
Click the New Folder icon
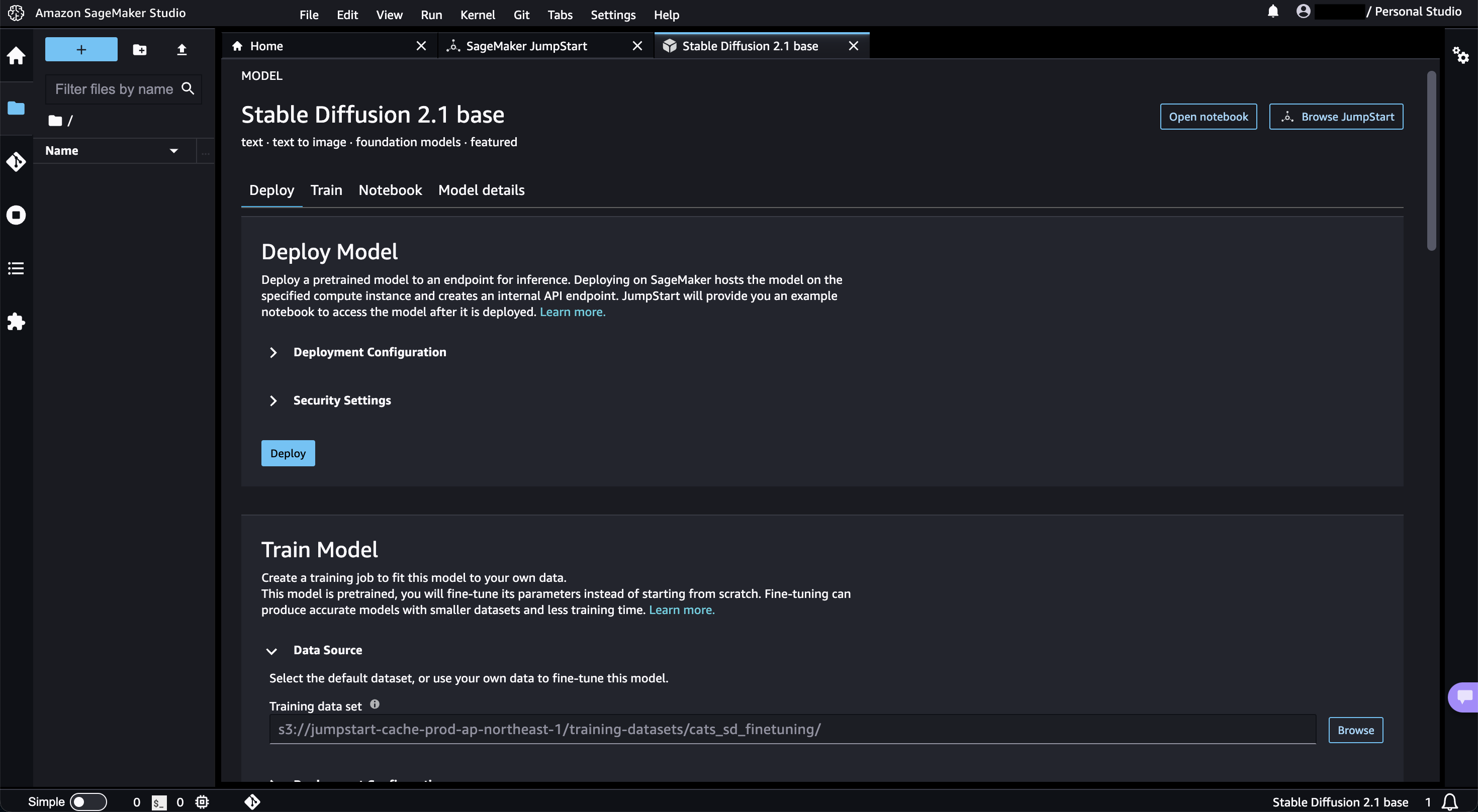coord(139,50)
